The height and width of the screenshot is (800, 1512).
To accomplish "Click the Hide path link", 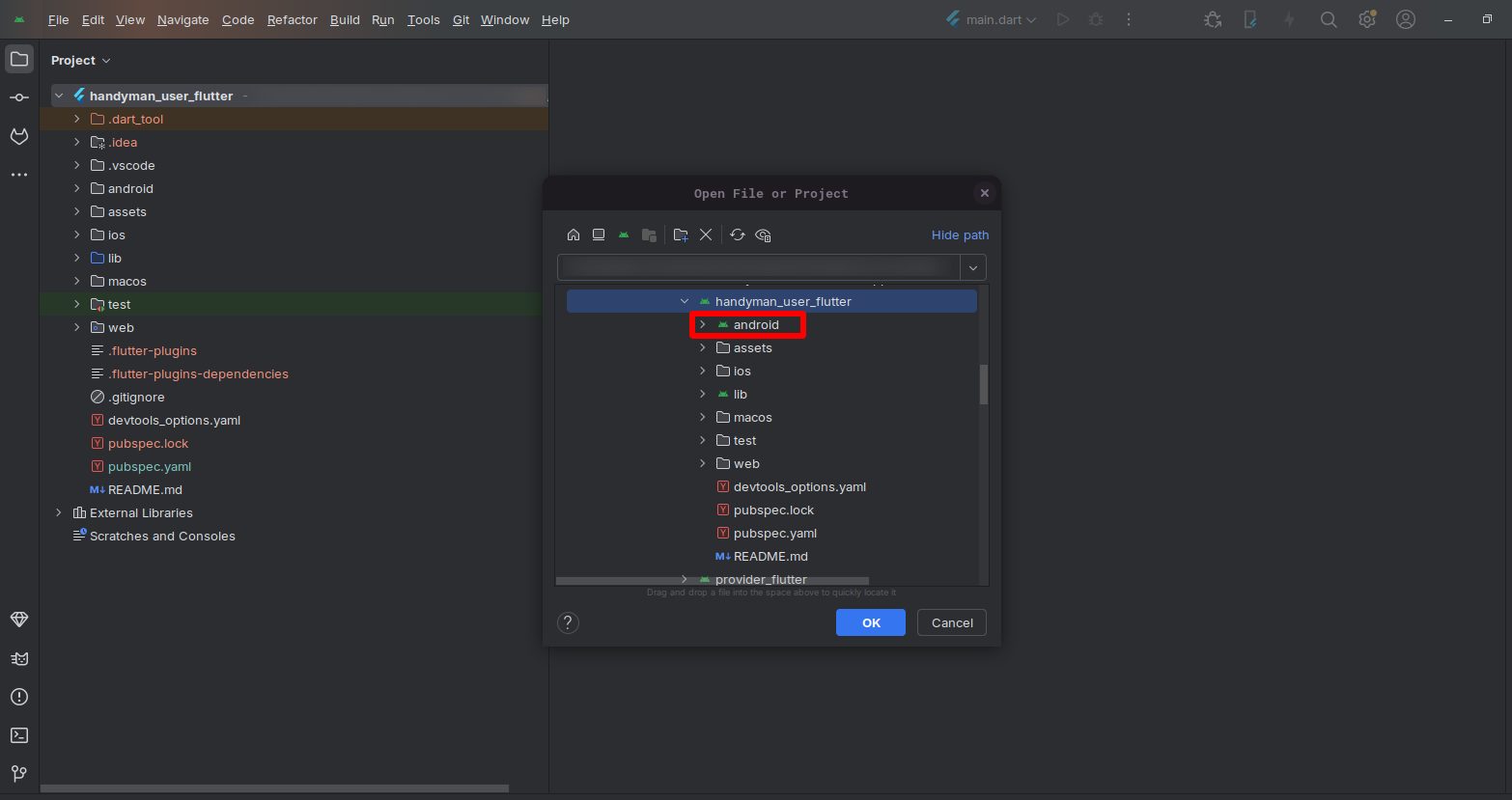I will pyautogui.click(x=960, y=234).
